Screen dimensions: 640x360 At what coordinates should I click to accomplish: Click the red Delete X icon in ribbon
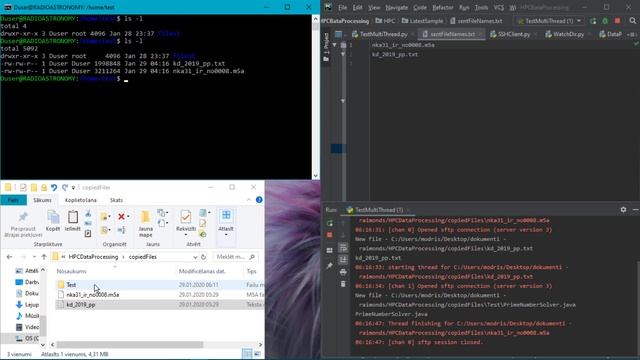tap(121, 216)
